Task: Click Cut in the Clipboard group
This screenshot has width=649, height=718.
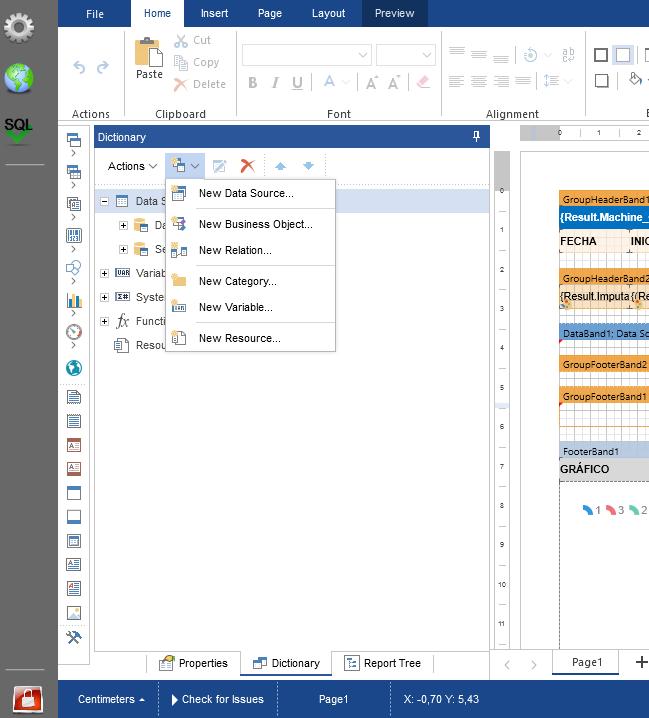Action: pyautogui.click(x=192, y=40)
